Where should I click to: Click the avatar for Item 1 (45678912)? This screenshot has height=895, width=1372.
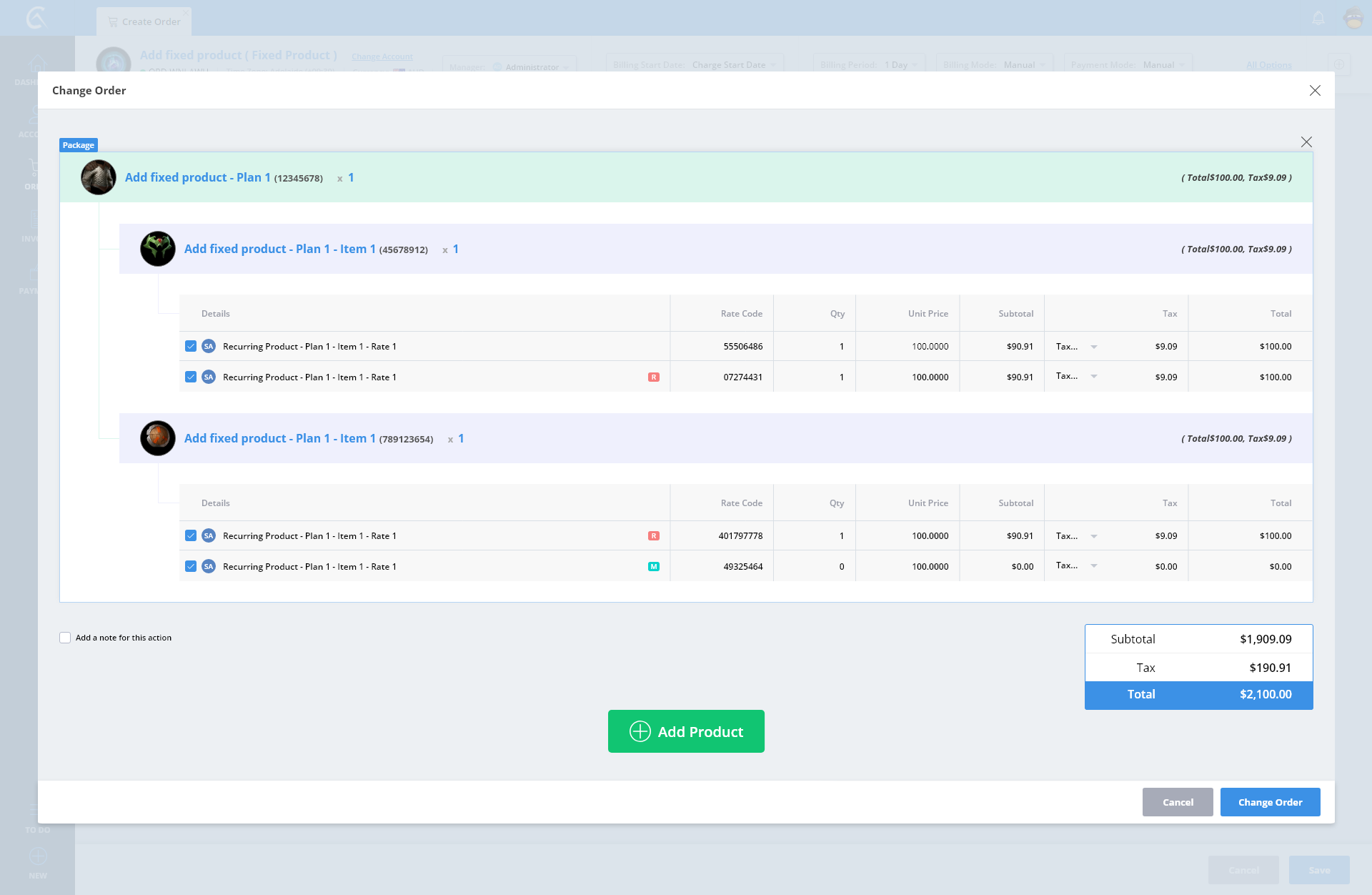point(158,249)
